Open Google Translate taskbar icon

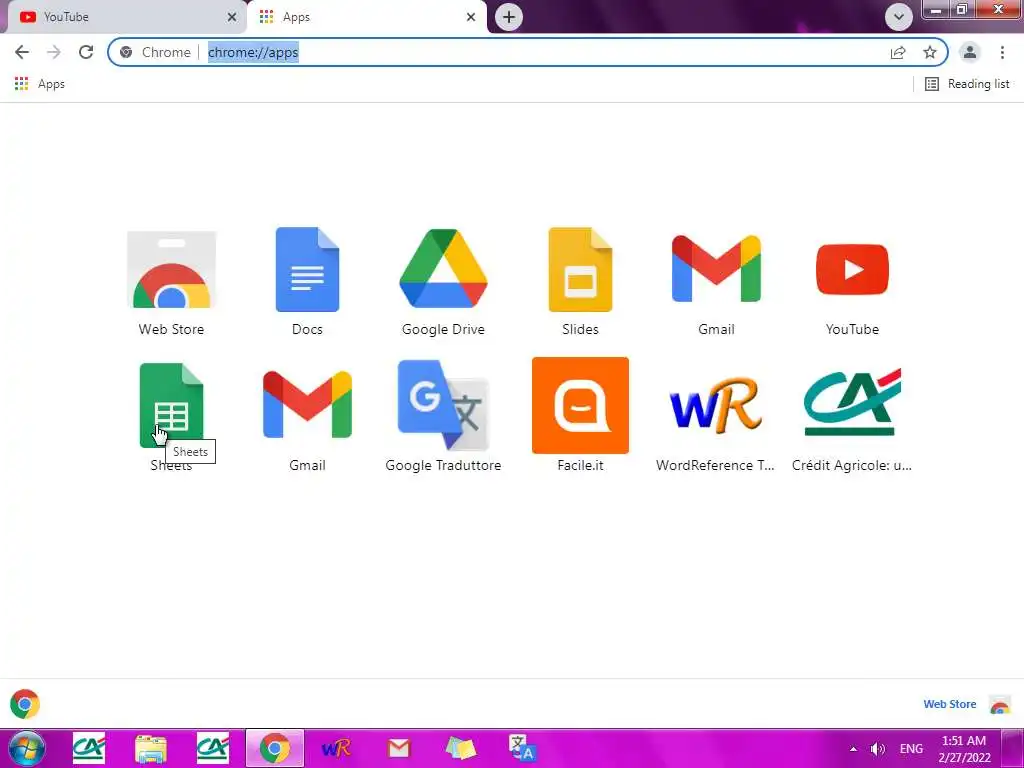coord(522,748)
